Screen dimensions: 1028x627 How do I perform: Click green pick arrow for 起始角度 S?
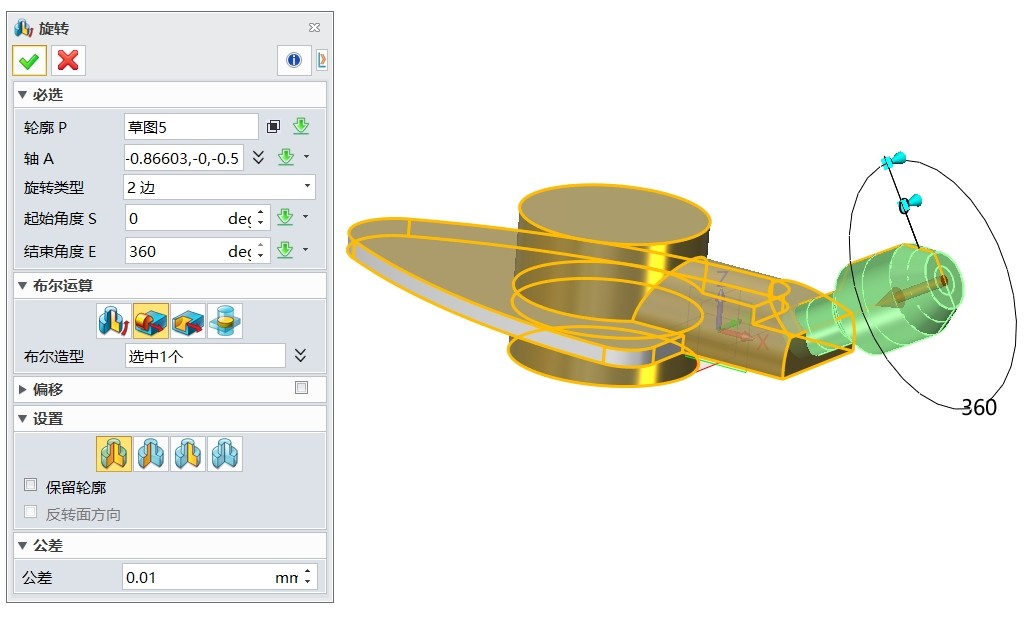[285, 217]
